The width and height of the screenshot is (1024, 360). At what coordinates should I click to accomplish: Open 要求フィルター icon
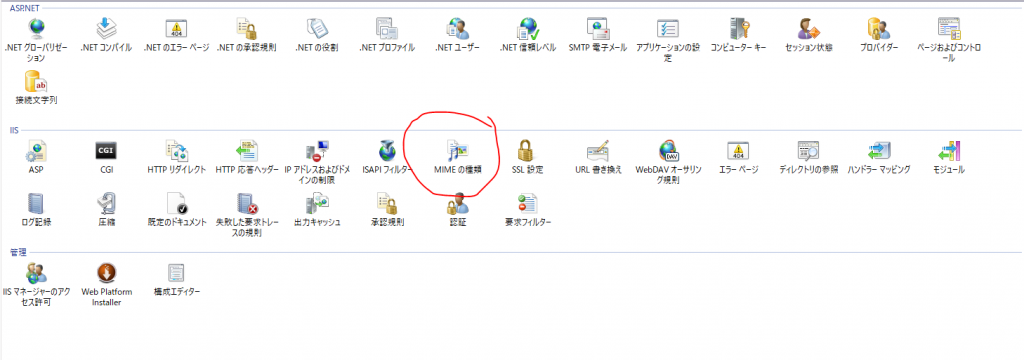528,203
